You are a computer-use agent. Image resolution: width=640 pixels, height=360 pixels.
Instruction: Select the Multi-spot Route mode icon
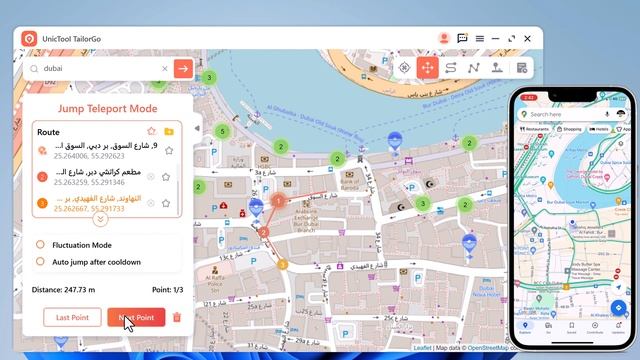click(x=474, y=68)
